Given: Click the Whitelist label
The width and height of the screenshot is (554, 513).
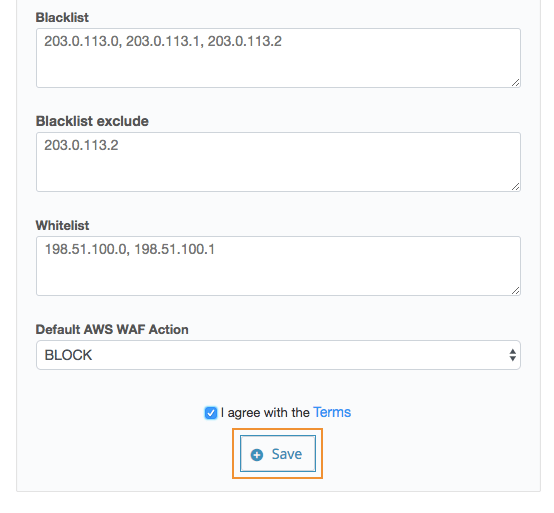Looking at the screenshot, I should coord(62,225).
